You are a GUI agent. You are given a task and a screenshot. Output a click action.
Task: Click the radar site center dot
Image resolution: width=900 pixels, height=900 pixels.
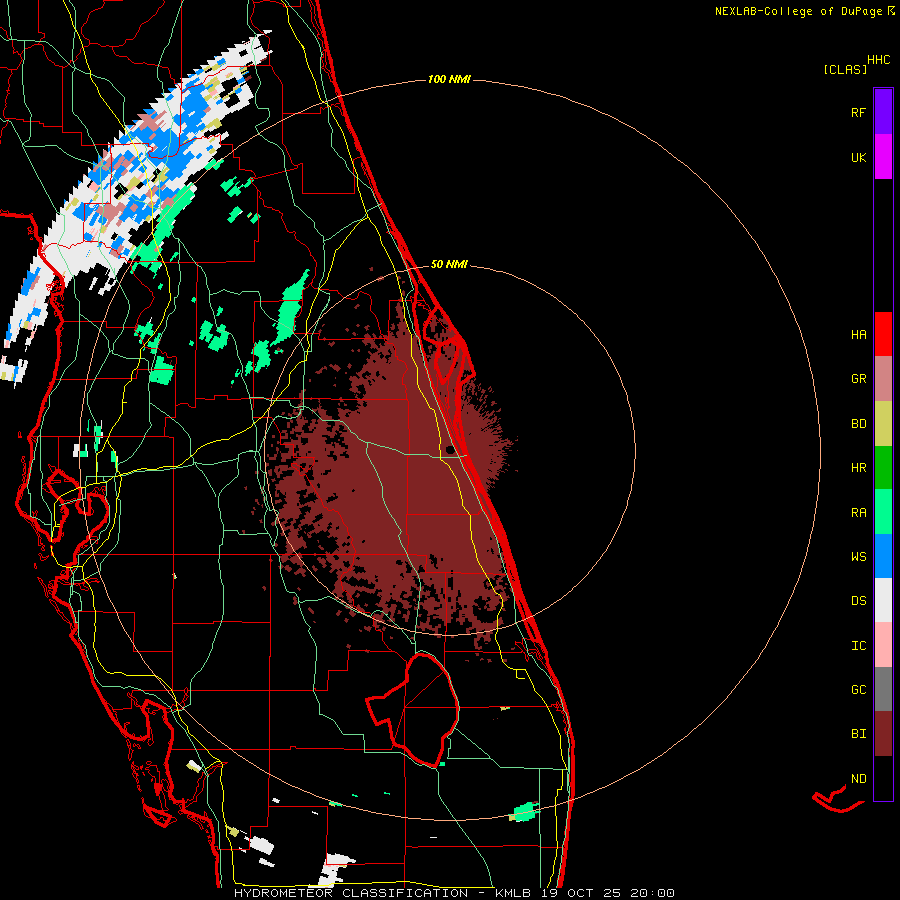pyautogui.click(x=450, y=450)
